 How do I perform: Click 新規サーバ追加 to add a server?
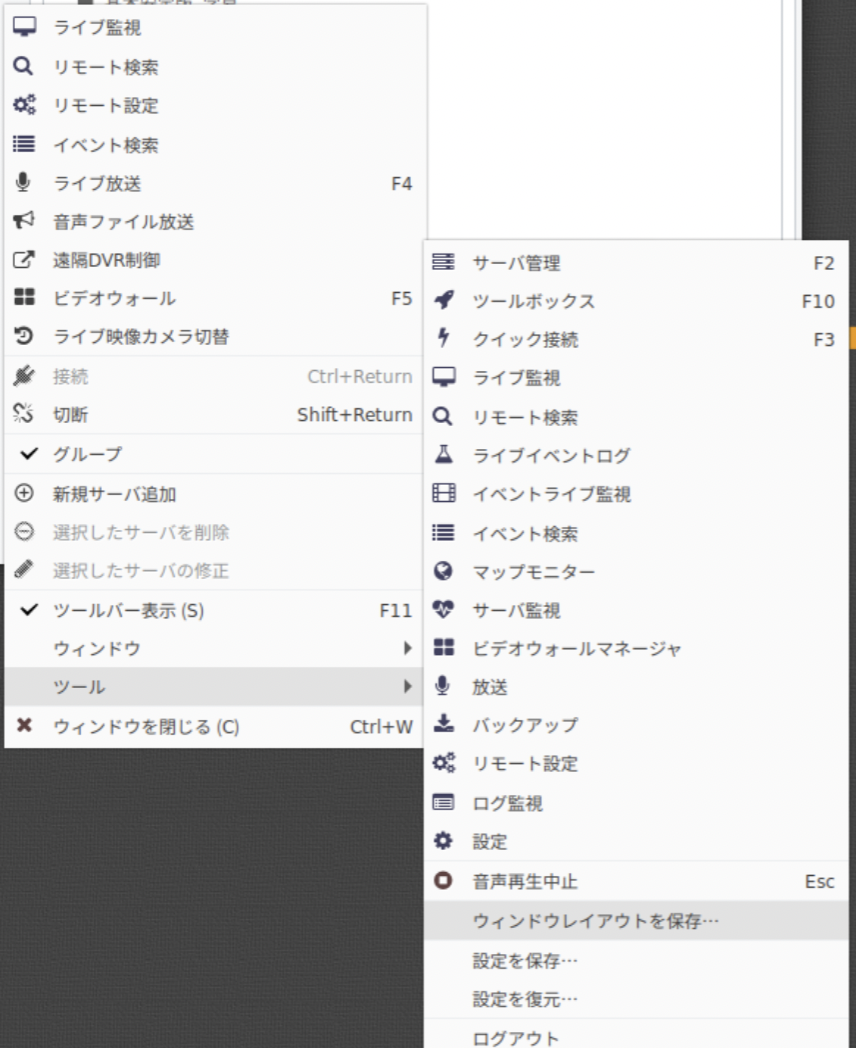click(114, 494)
